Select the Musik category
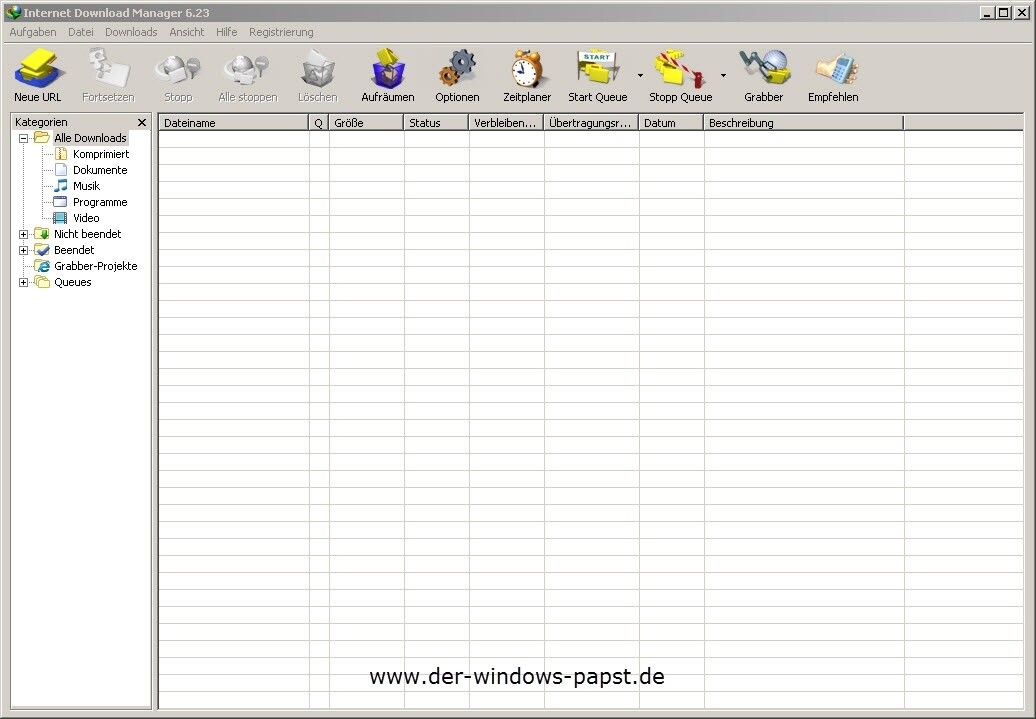The image size is (1036, 719). tap(86, 186)
